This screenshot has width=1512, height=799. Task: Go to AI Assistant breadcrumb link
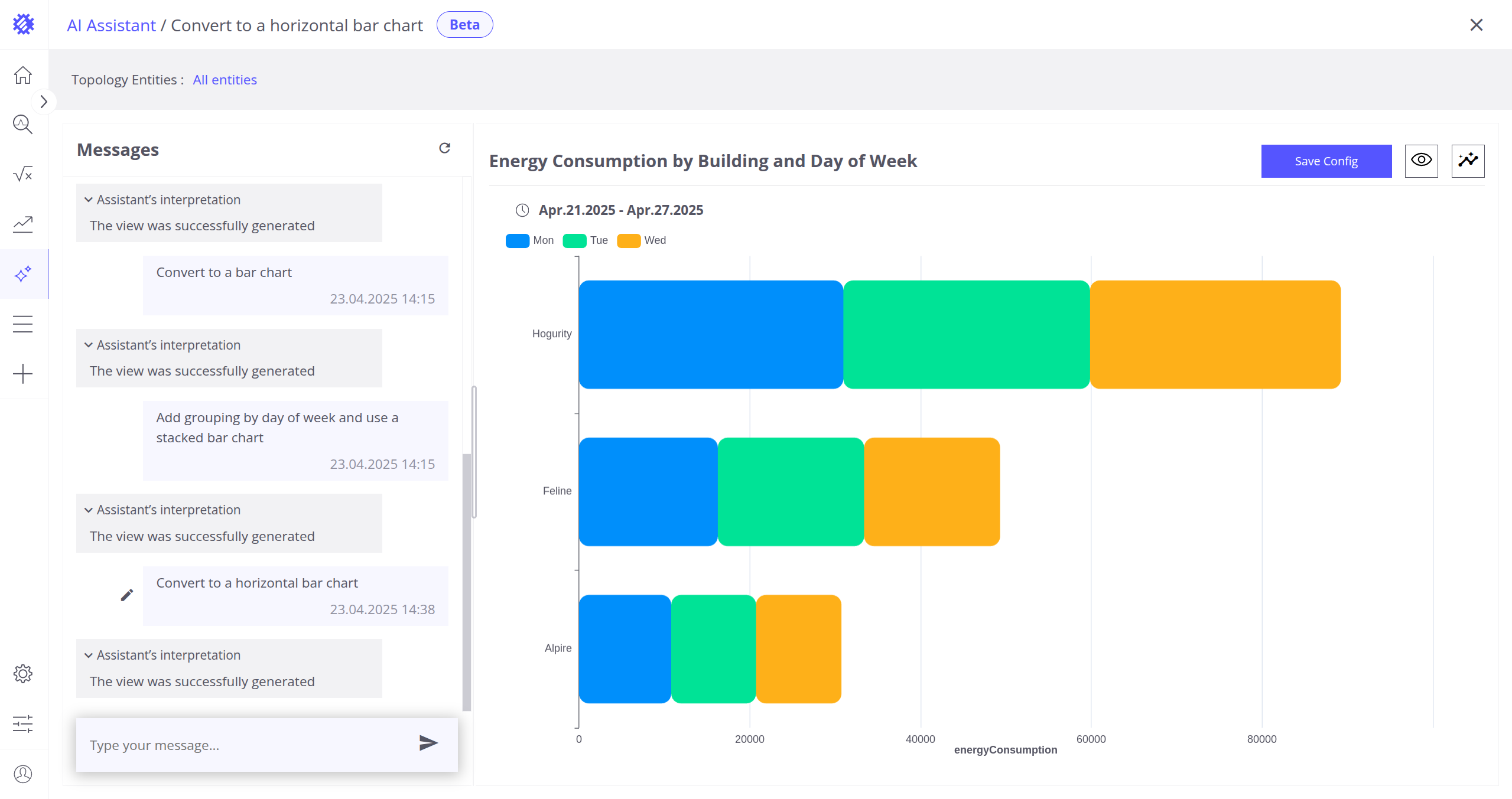coord(111,25)
